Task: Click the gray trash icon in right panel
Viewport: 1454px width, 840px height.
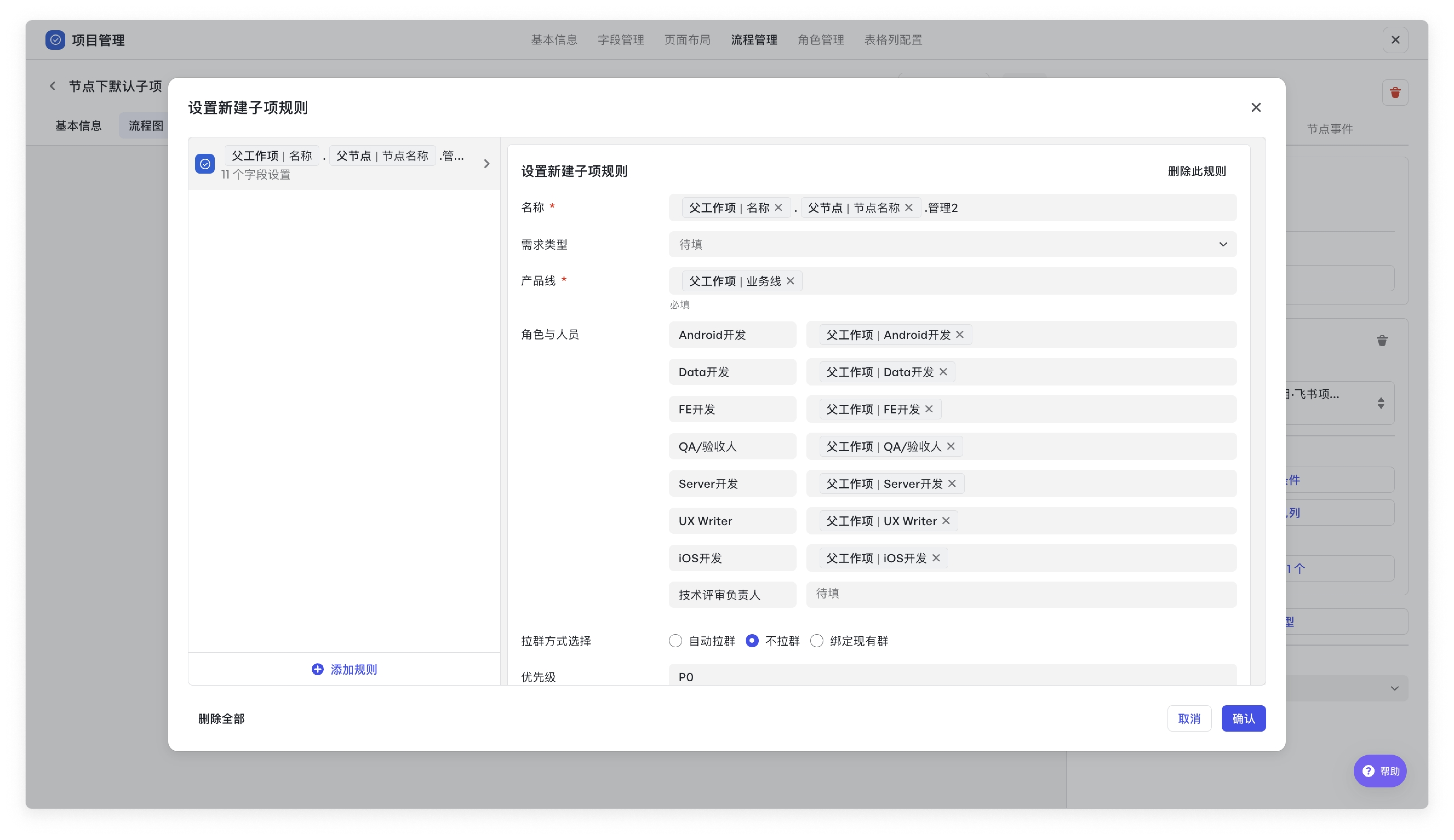Action: tap(1381, 341)
